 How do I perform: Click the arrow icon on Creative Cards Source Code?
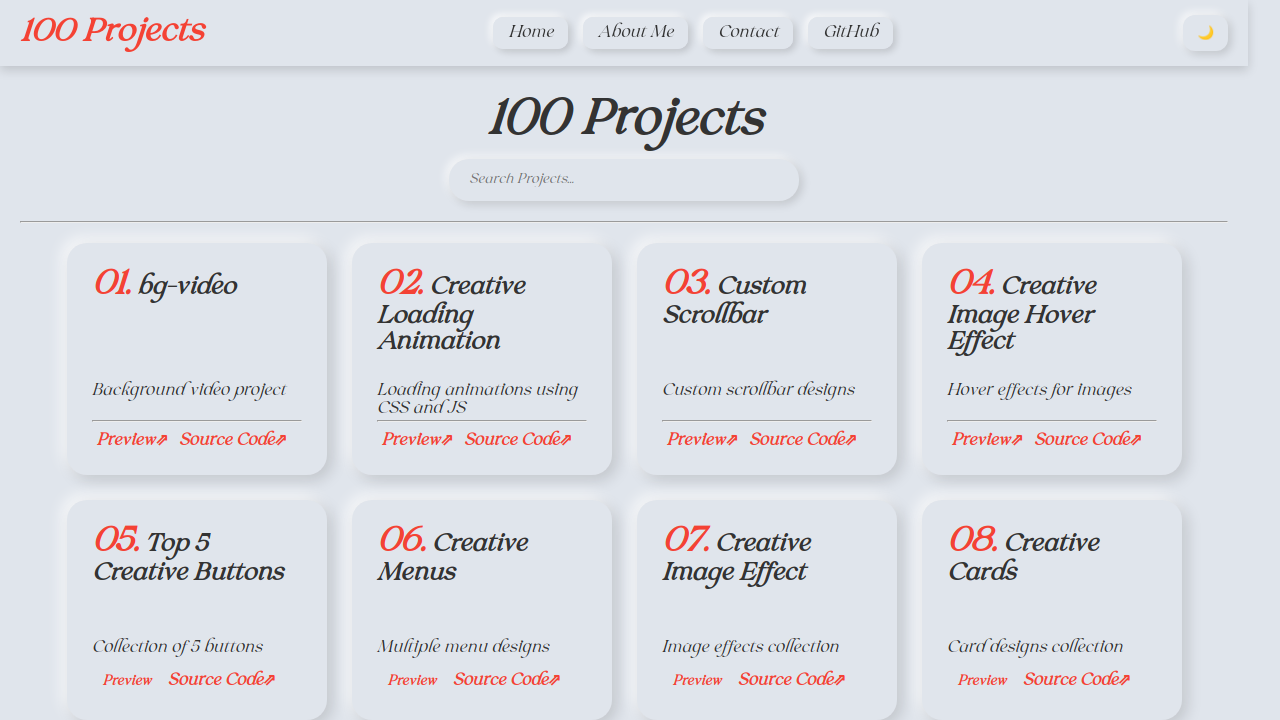click(x=1124, y=678)
